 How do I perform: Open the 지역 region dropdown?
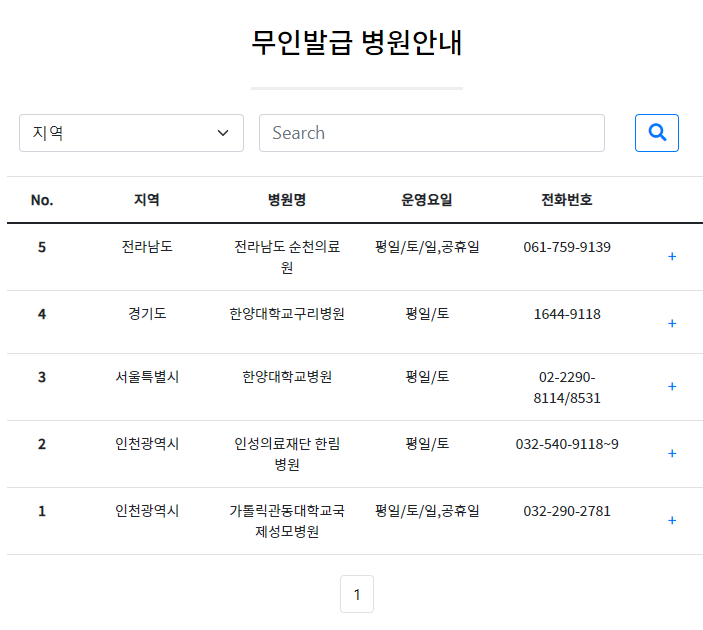click(131, 133)
